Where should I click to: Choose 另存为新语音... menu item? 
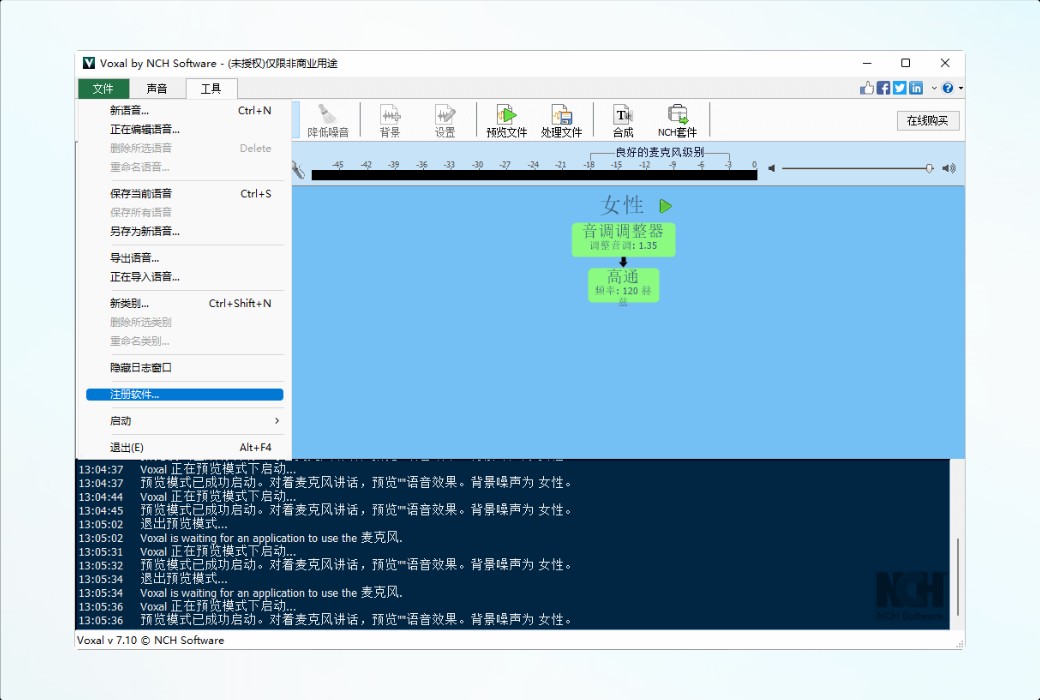pyautogui.click(x=184, y=232)
